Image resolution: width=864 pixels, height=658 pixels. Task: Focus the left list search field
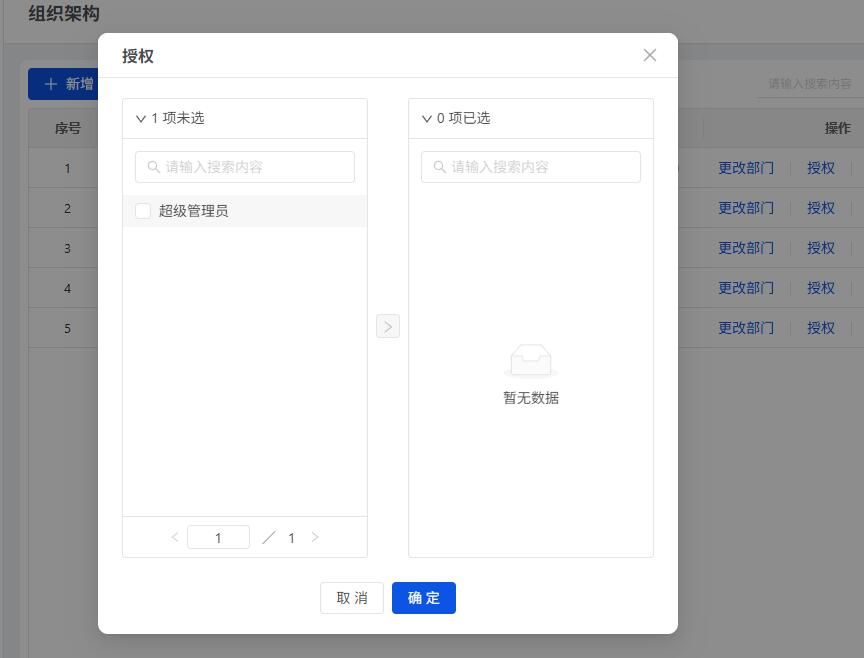[245, 167]
